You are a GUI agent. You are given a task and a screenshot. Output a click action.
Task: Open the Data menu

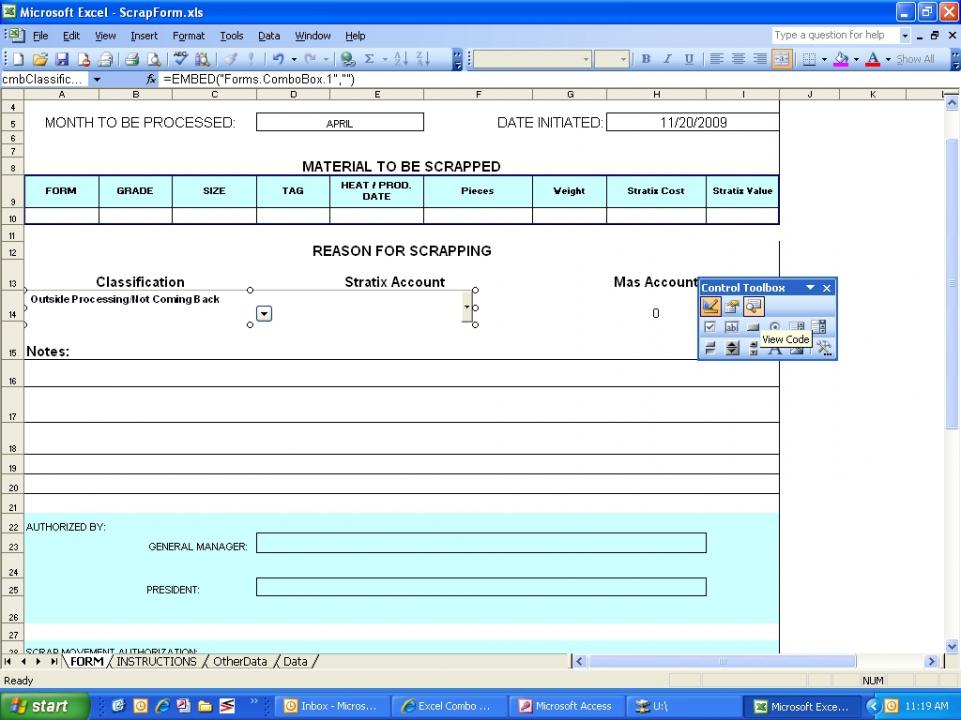click(268, 36)
